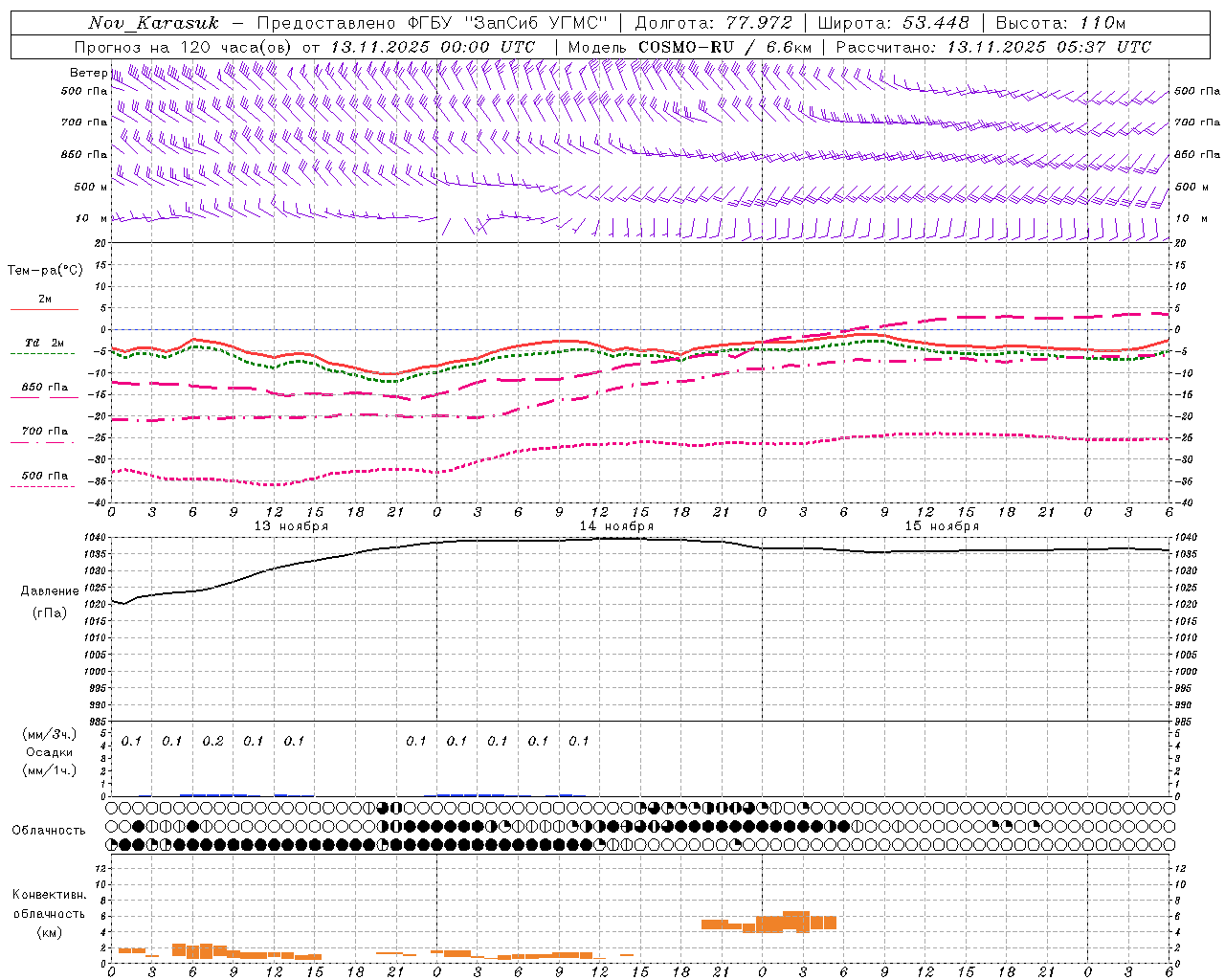Click the Td 2м legend entry
Image resolution: width=1225 pixels, height=980 pixels.
tap(45, 343)
